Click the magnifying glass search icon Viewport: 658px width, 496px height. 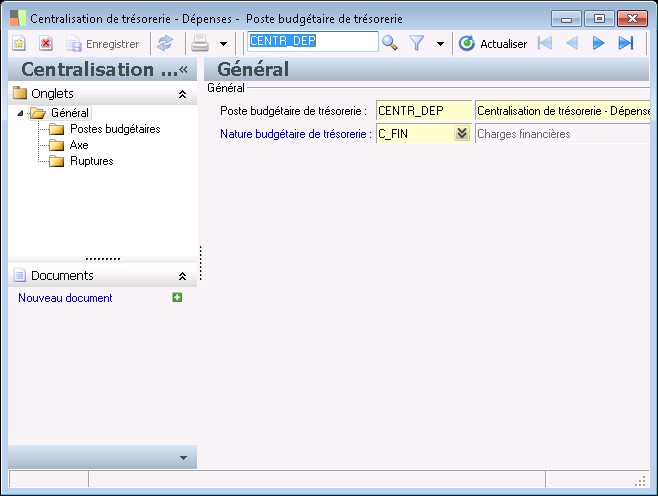click(390, 43)
